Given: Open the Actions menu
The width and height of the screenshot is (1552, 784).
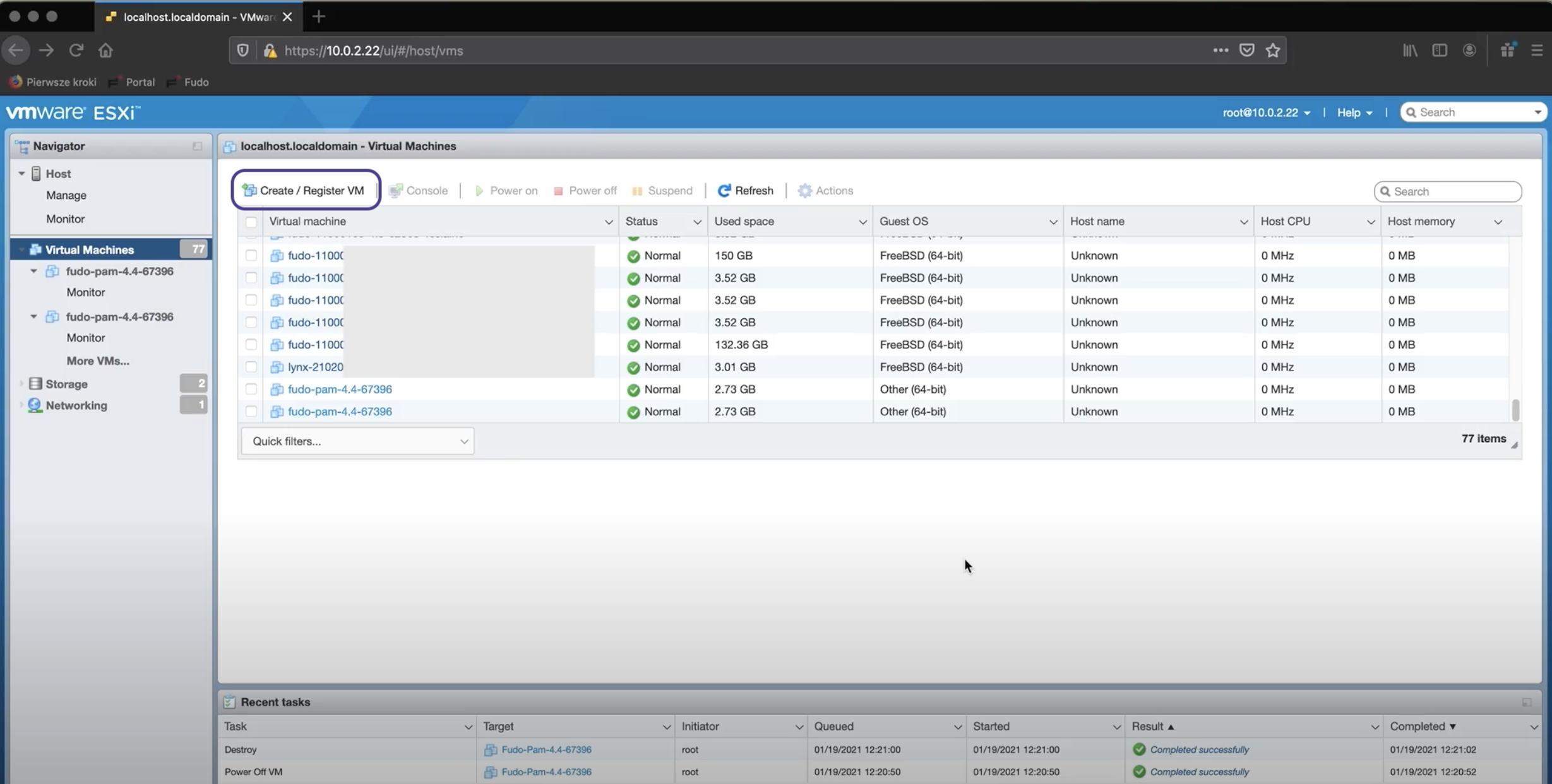Looking at the screenshot, I should tap(826, 190).
